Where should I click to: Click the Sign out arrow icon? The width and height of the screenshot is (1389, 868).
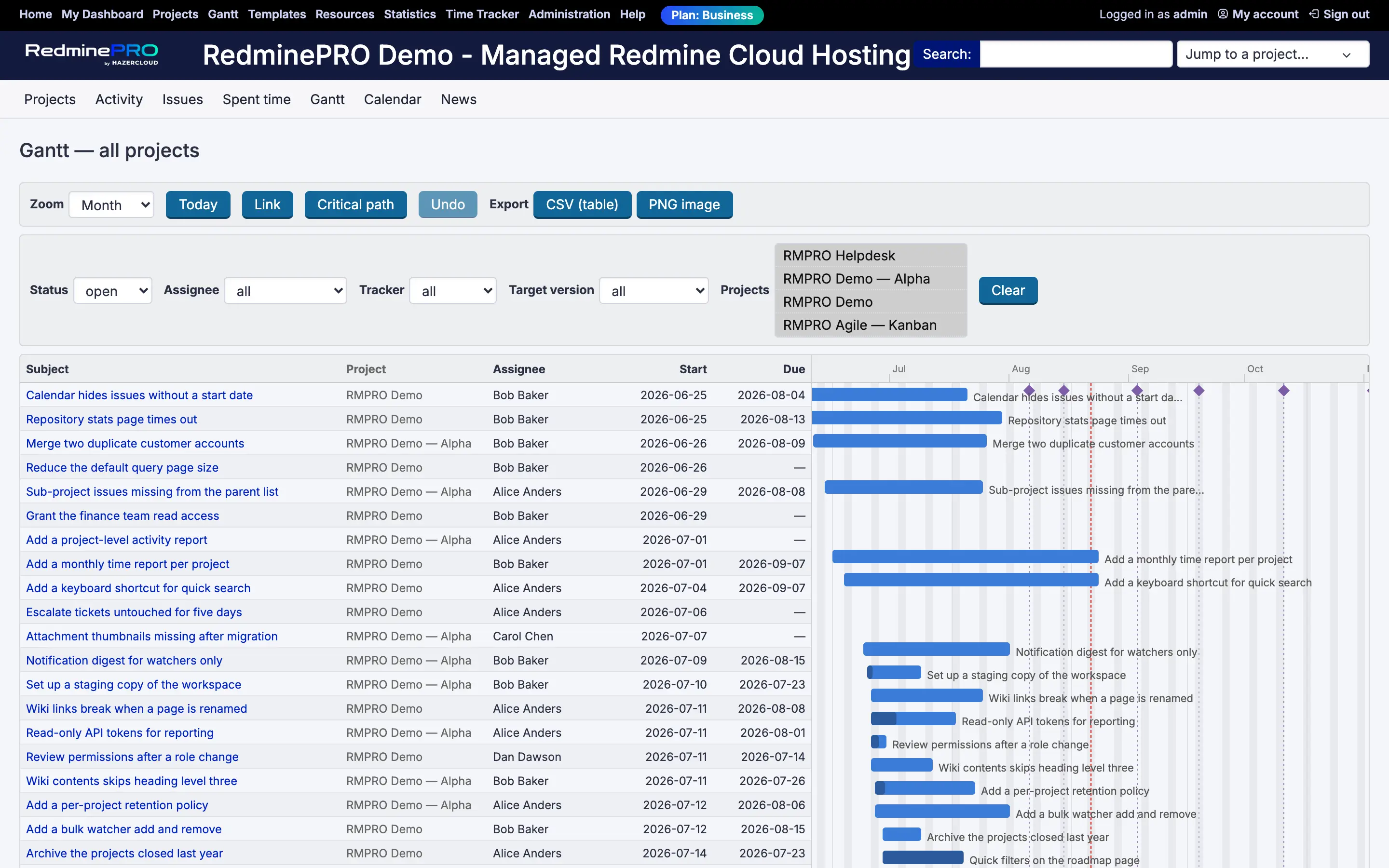[x=1314, y=14]
